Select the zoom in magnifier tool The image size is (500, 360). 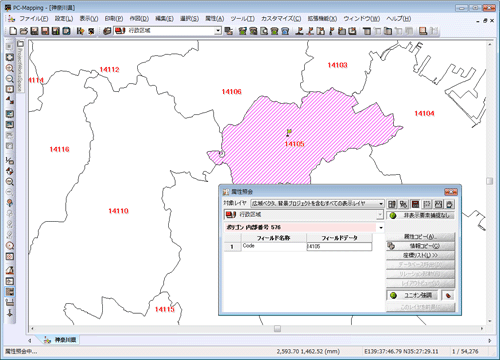(10, 68)
